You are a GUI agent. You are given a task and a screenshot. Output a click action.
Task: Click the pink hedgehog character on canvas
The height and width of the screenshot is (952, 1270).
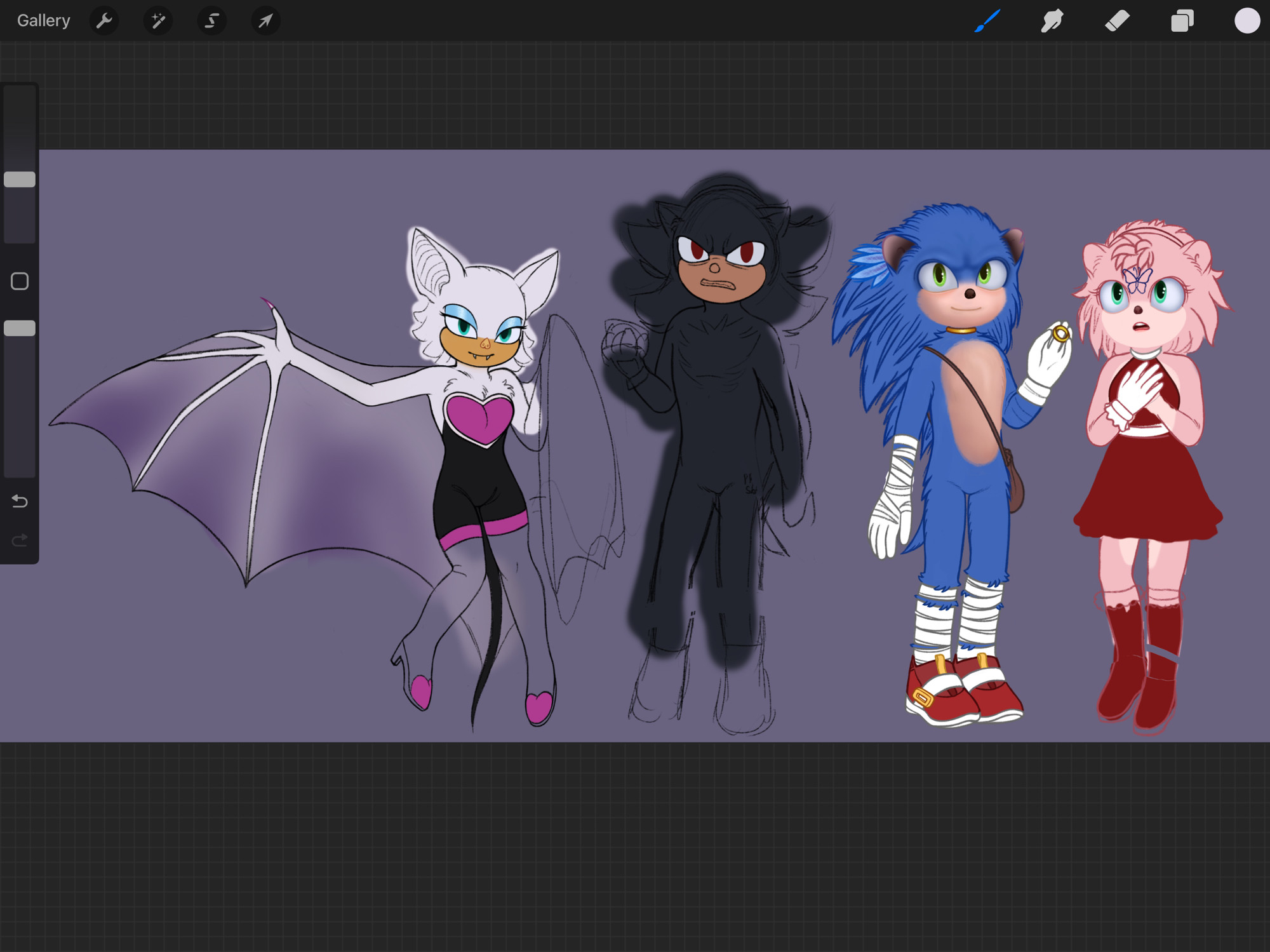pos(1149,476)
